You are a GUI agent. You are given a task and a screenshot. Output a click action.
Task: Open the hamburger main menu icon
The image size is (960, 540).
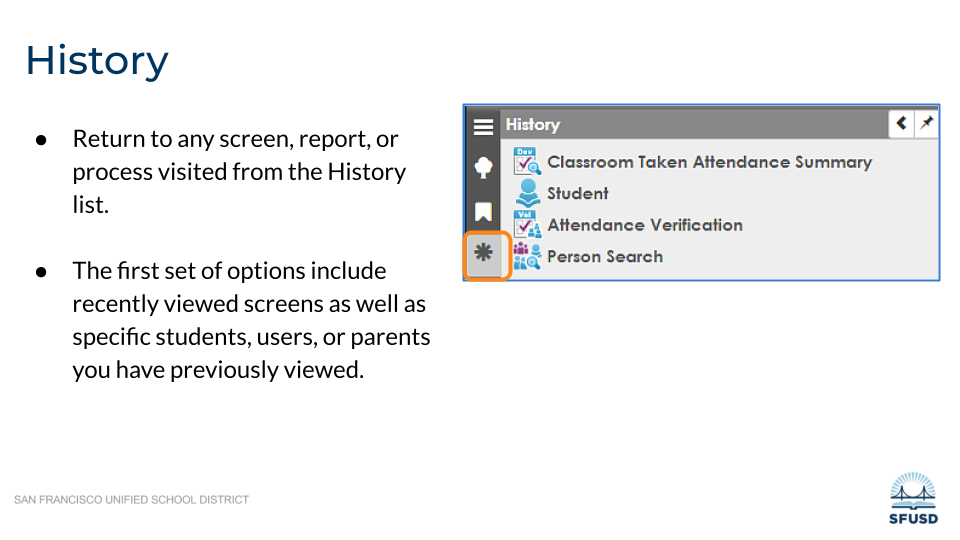pyautogui.click(x=483, y=126)
